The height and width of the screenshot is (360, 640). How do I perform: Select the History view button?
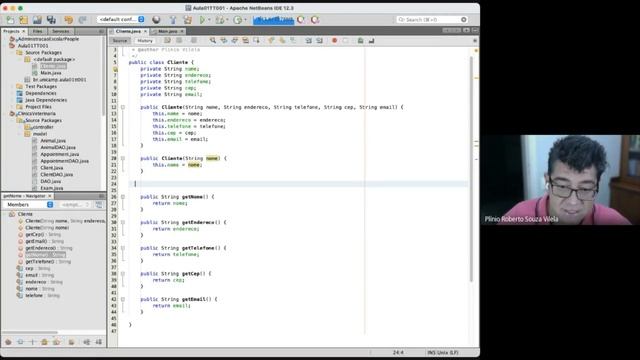pyautogui.click(x=145, y=41)
